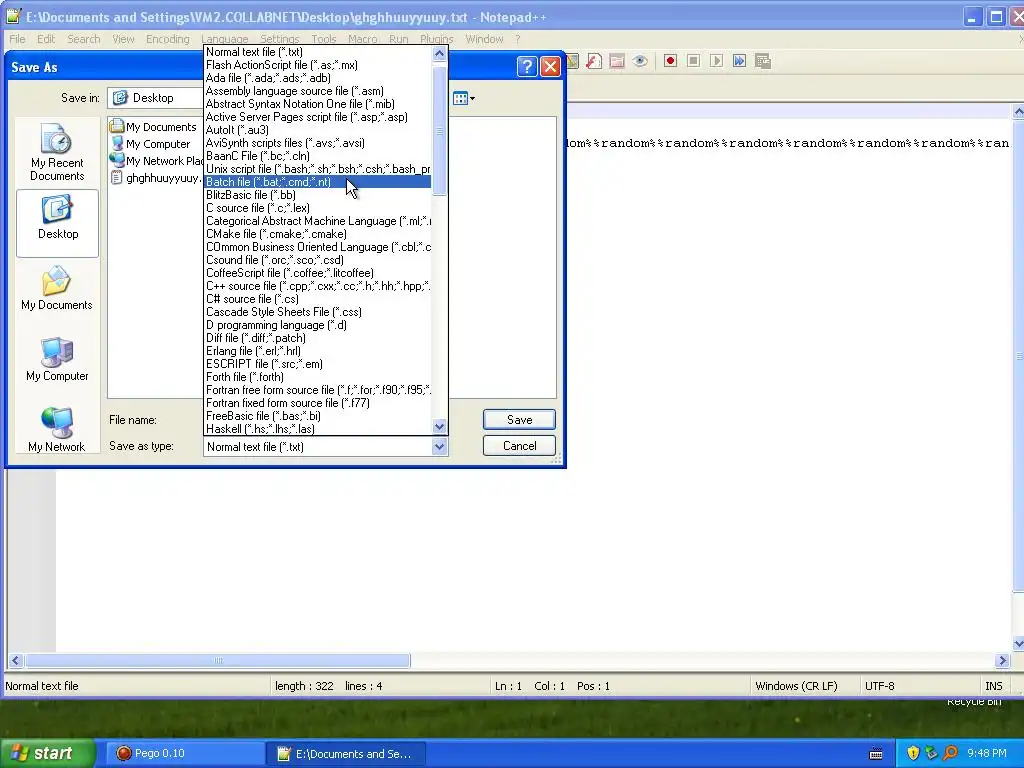
Task: Click the type list scroll-up arrow
Action: [x=440, y=54]
